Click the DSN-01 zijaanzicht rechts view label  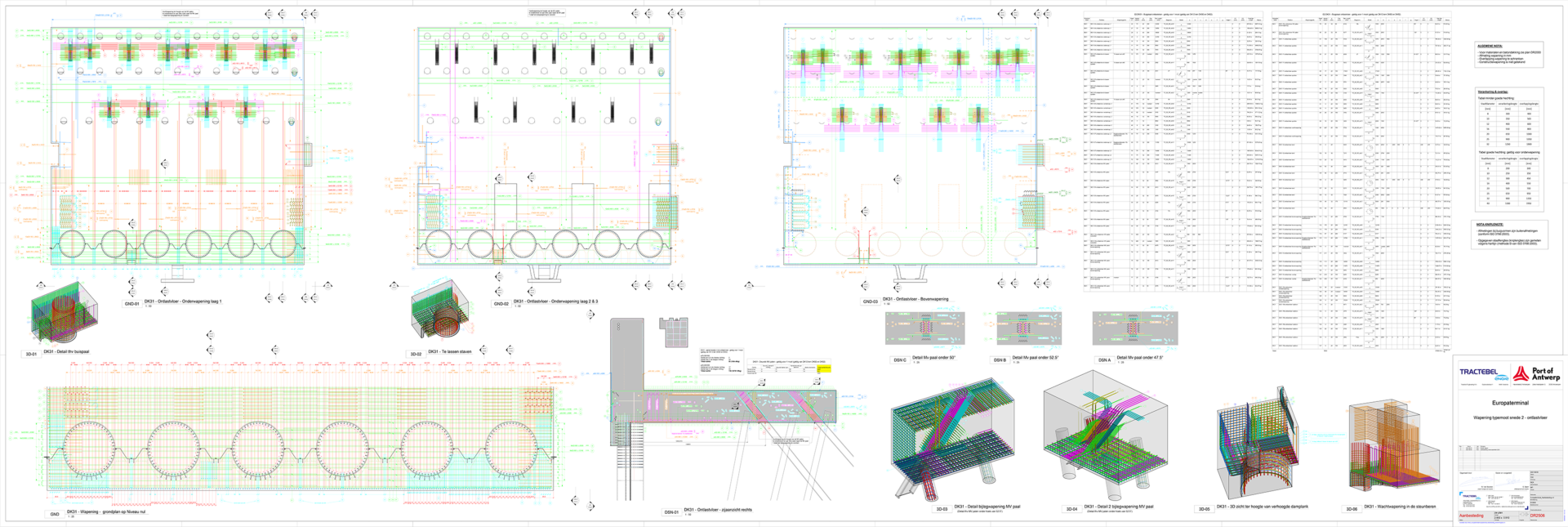[x=718, y=510]
